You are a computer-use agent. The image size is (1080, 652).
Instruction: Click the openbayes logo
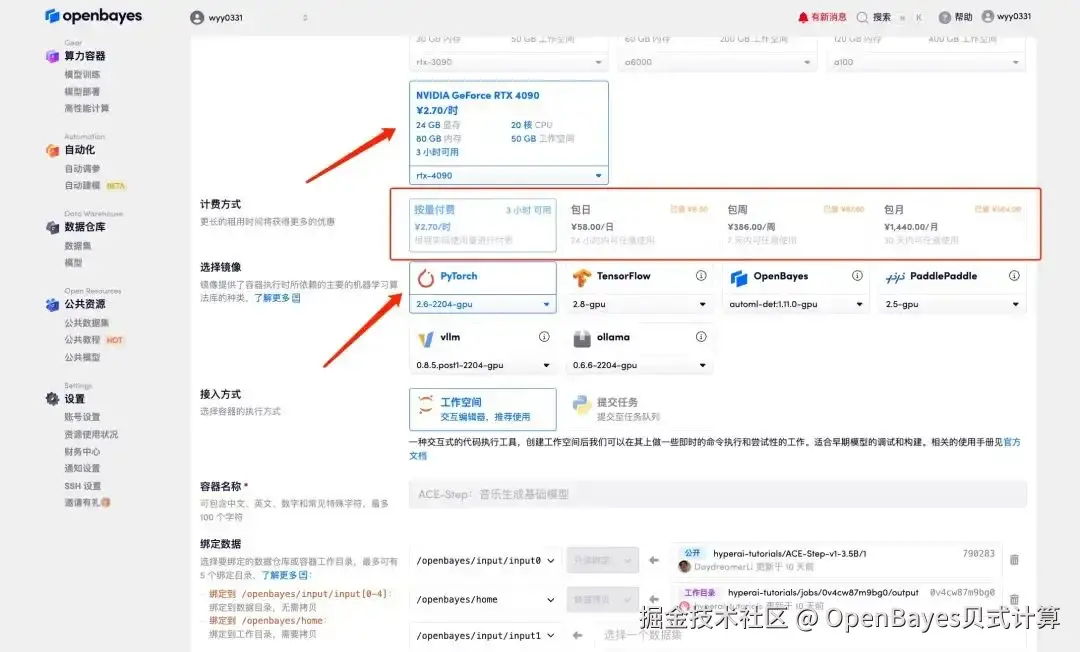coord(93,15)
